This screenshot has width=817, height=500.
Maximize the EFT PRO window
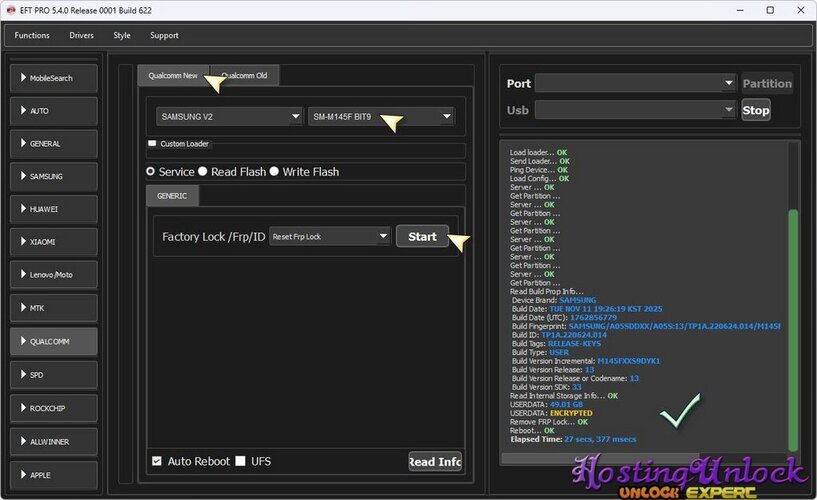coord(770,10)
